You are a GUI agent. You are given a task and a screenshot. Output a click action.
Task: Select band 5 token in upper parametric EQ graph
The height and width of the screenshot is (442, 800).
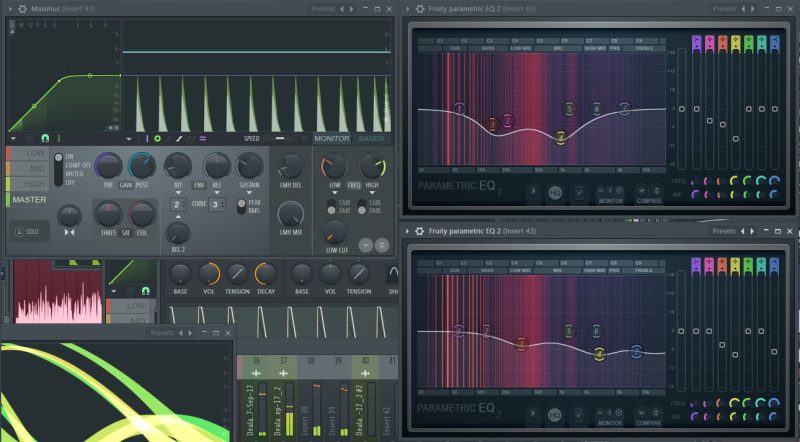[569, 108]
